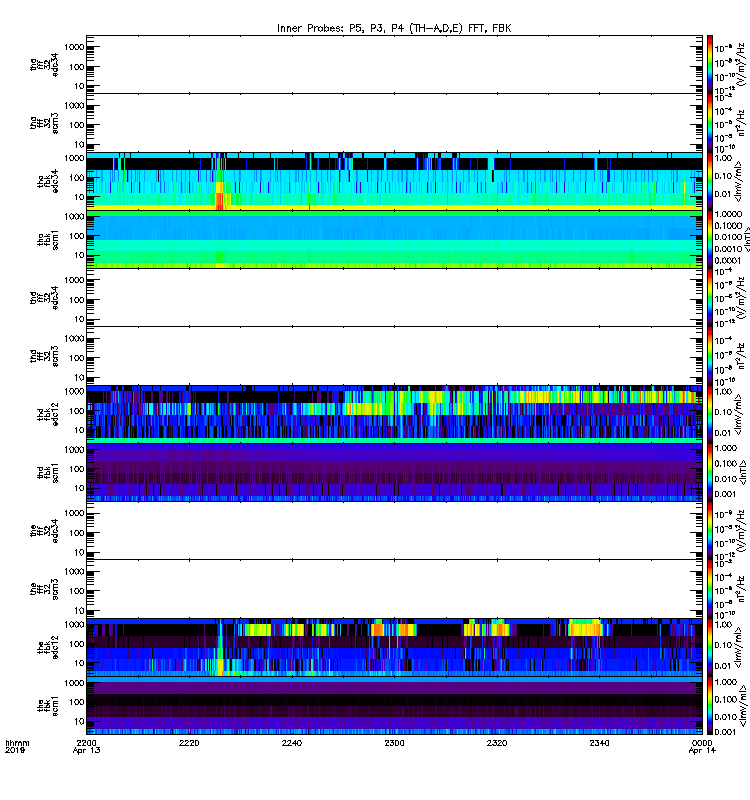Click the color bar beside the thd fbk scm1 panel
750x800 pixels.
click(710, 472)
